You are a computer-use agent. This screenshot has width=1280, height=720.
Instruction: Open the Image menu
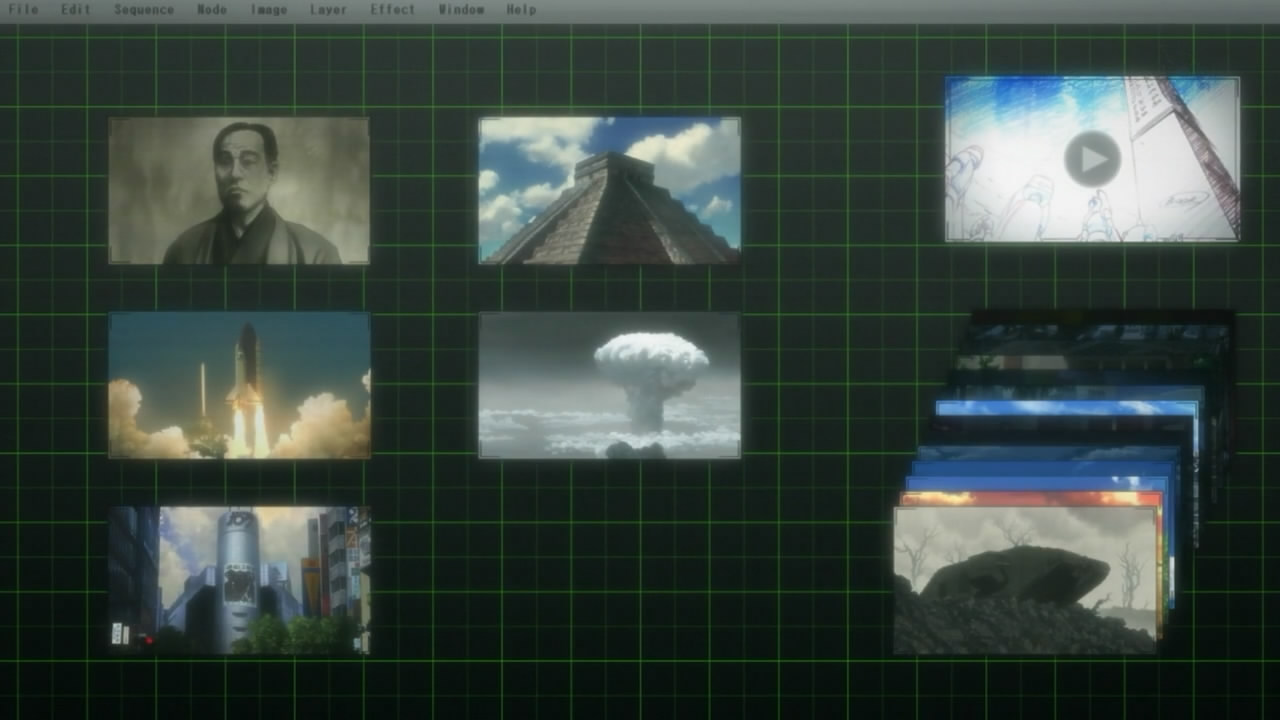click(x=269, y=10)
